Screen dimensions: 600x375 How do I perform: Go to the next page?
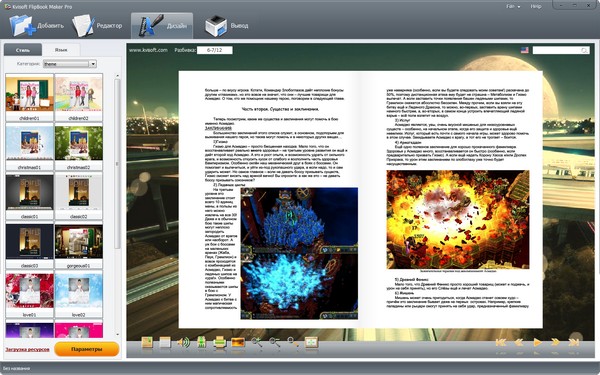click(555, 342)
